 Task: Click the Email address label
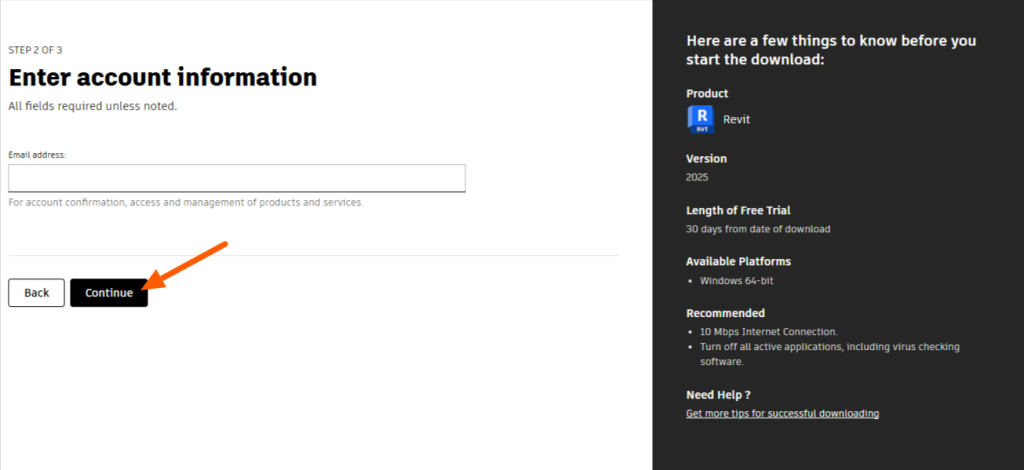(37, 155)
